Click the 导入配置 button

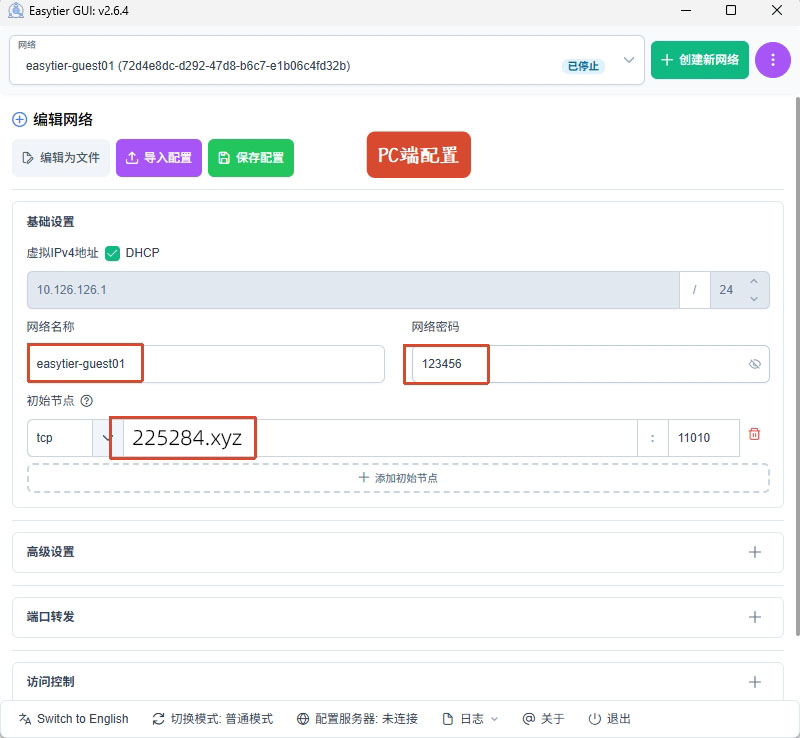coord(159,158)
